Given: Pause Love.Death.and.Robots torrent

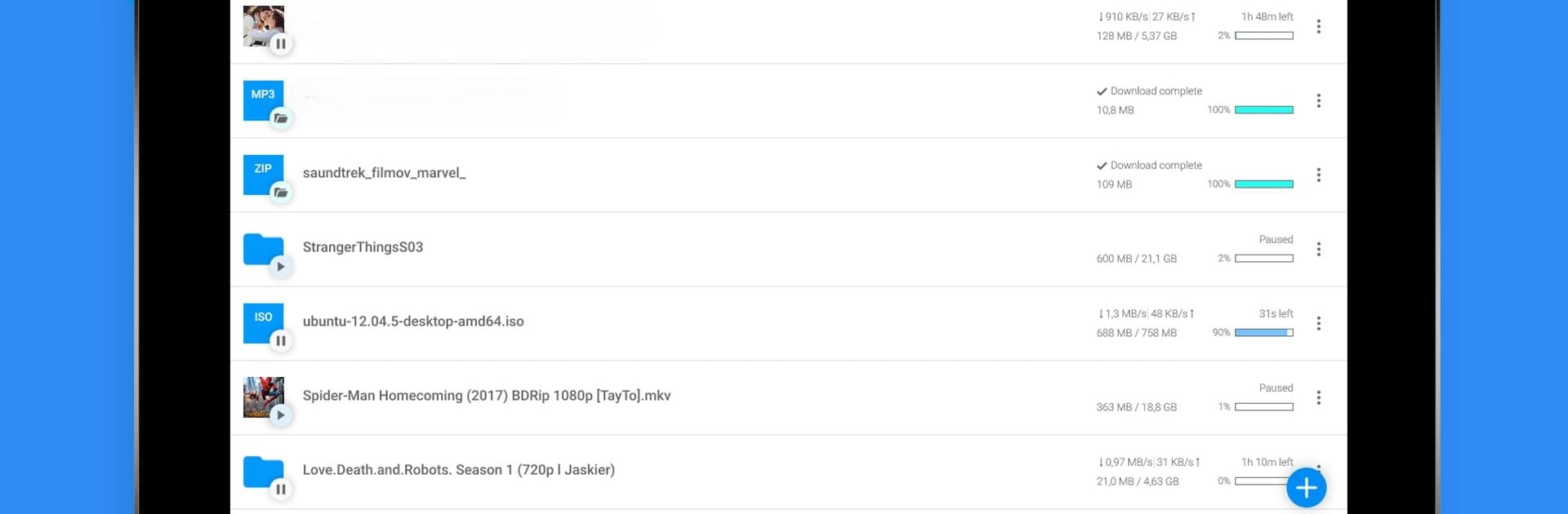Looking at the screenshot, I should coord(280,490).
